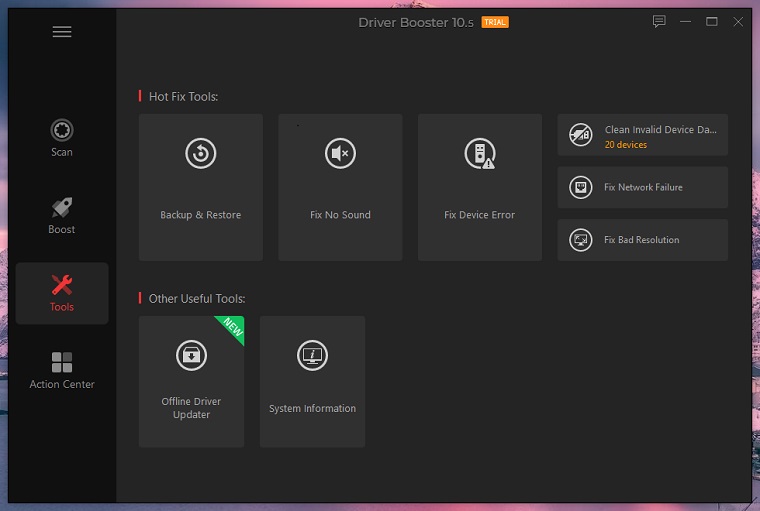
Task: Click the Offline Driver Updater label
Action: coord(191,408)
